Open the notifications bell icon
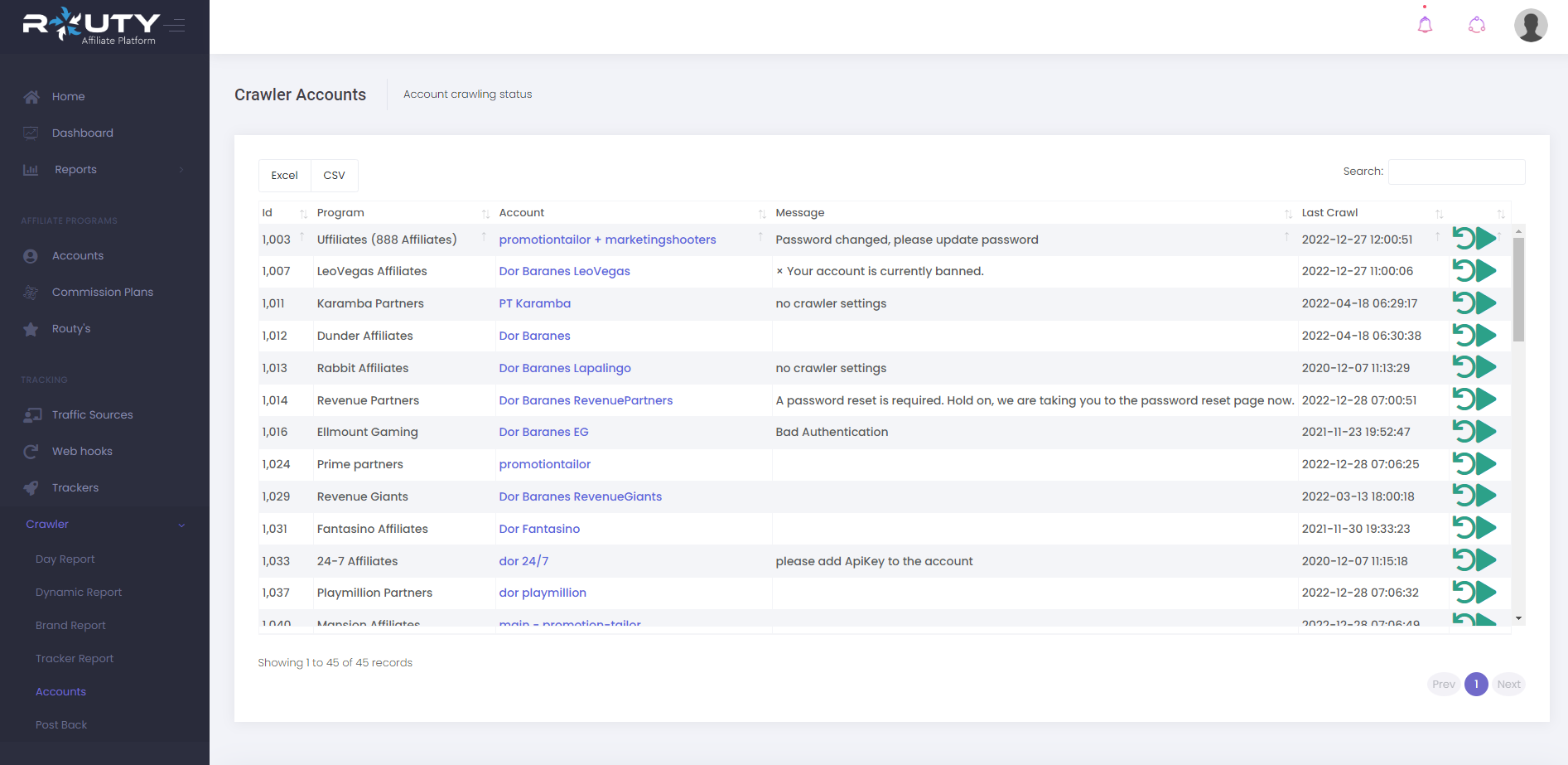The image size is (1568, 765). (x=1425, y=25)
